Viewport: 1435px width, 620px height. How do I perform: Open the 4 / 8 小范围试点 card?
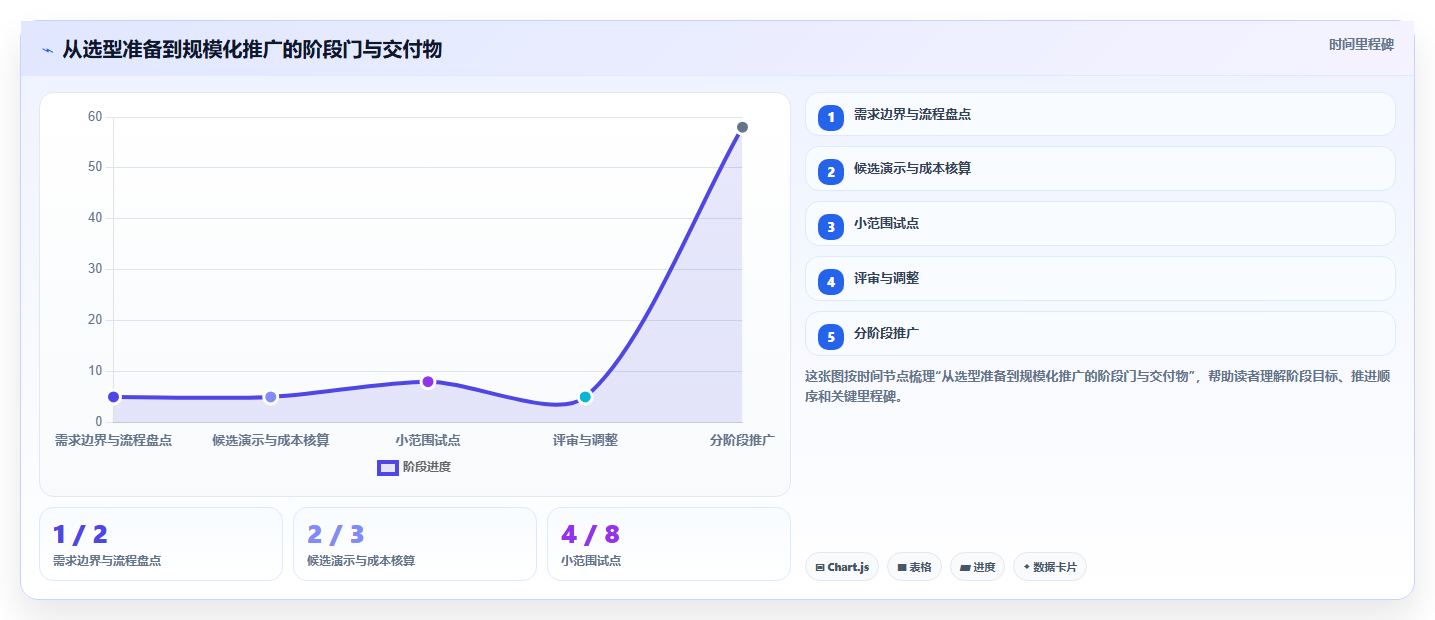(669, 544)
